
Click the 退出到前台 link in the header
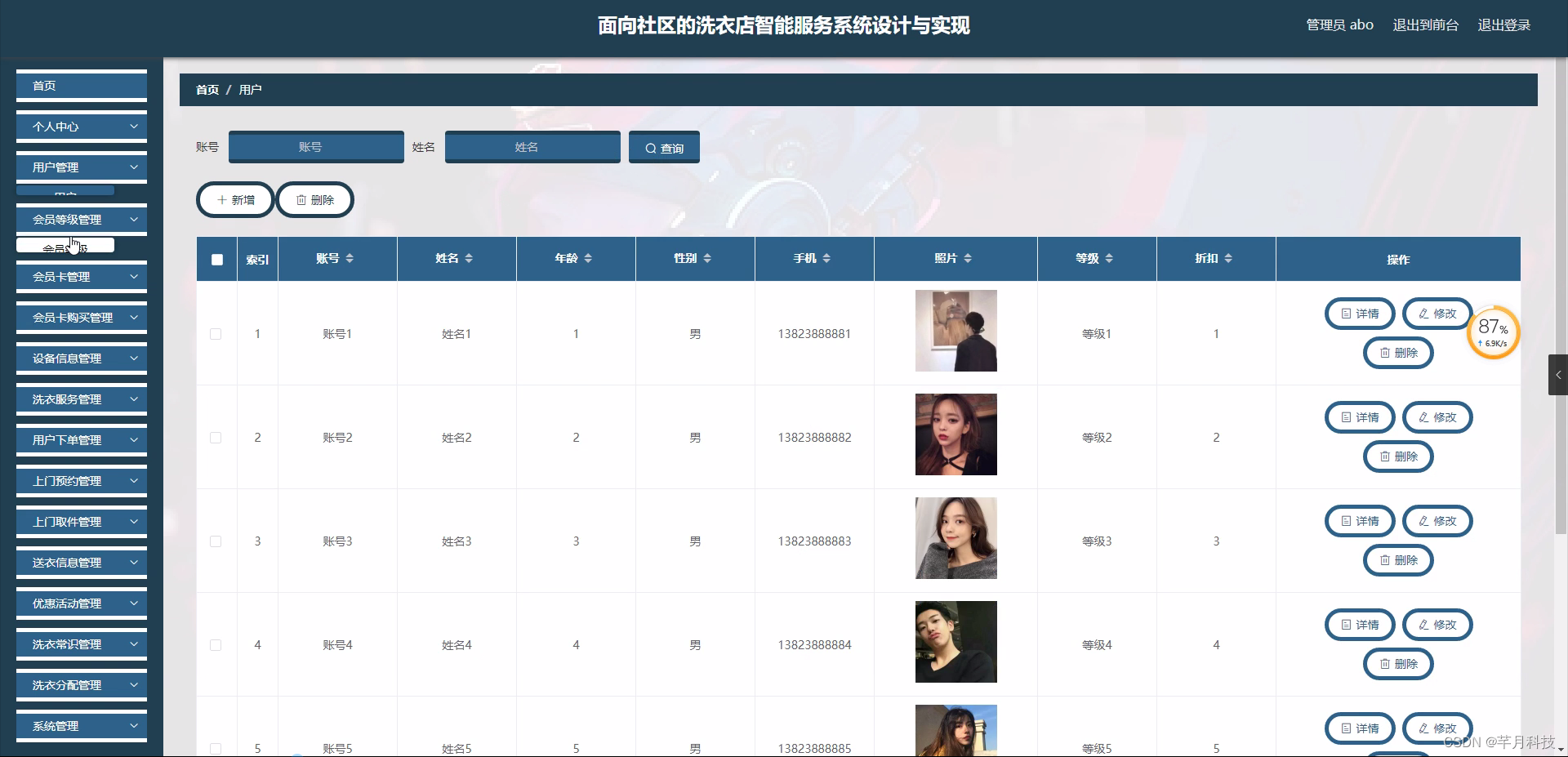coord(1425,24)
